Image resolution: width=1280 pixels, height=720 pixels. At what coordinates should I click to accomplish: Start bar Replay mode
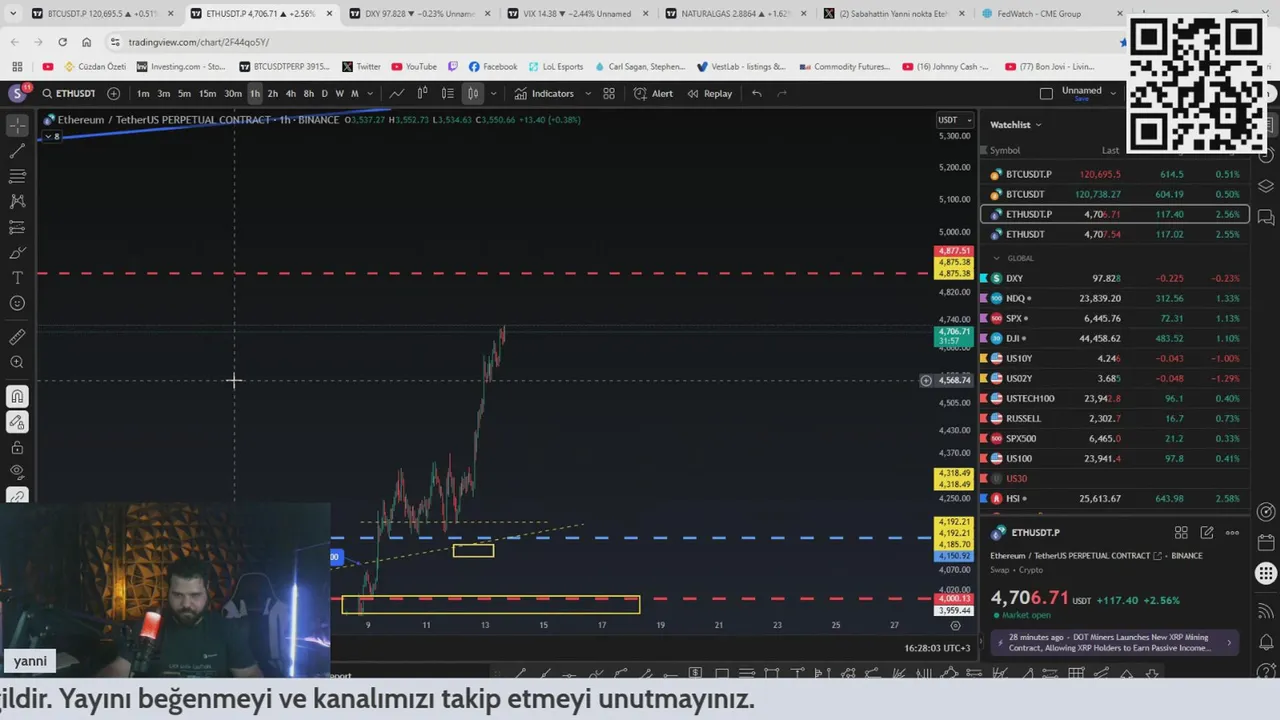(709, 93)
